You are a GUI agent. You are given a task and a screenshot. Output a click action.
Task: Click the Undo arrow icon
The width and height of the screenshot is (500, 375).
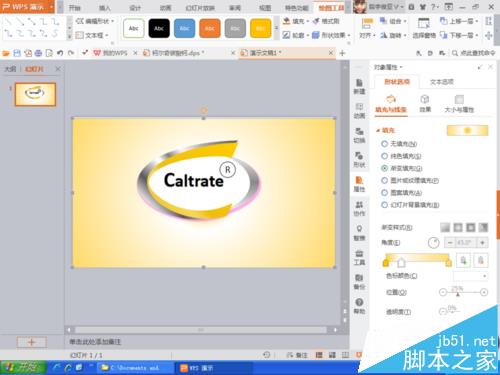click(60, 53)
